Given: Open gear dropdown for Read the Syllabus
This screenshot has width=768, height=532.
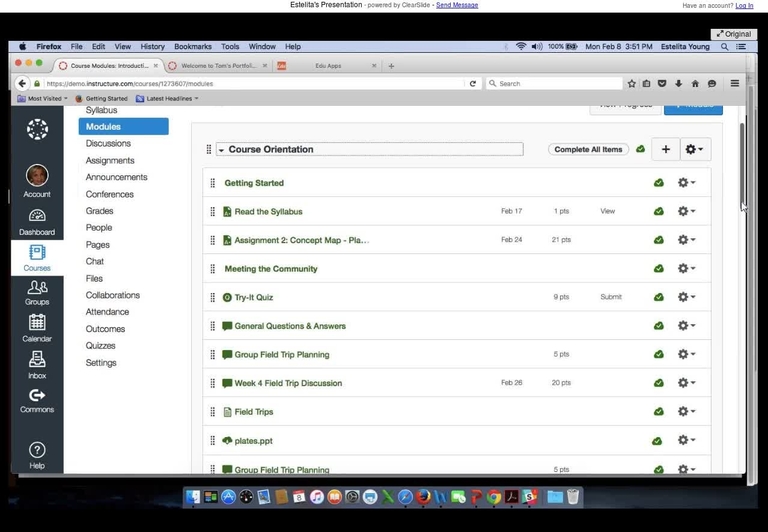Looking at the screenshot, I should [687, 211].
